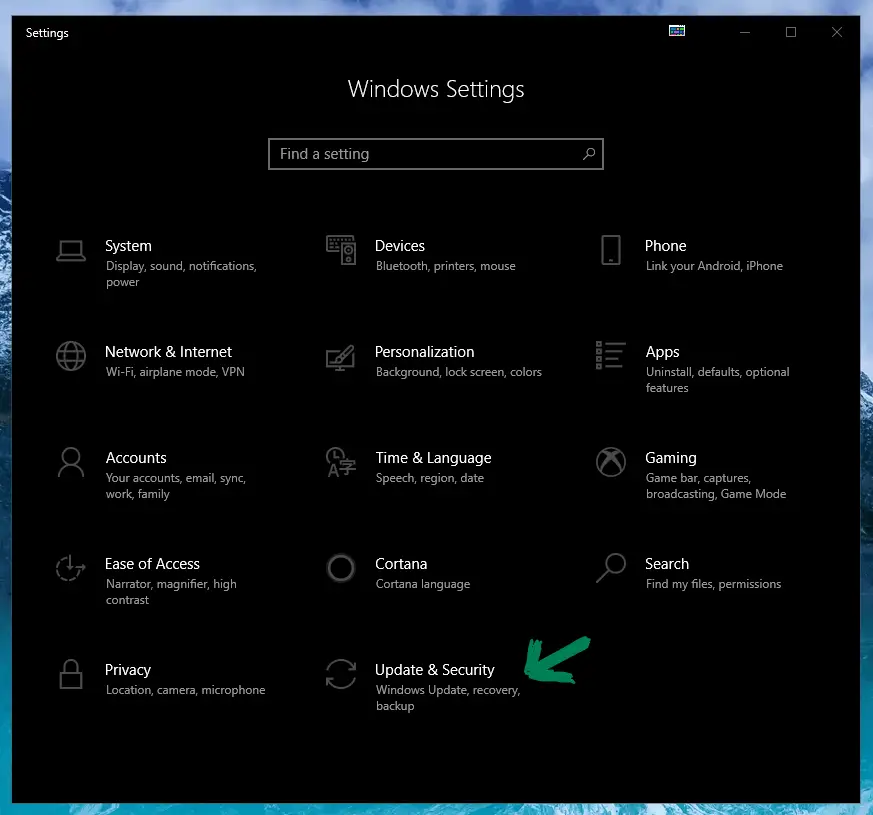Viewport: 873px width, 815px height.
Task: Click the Personalization paintbrush icon
Action: (x=340, y=357)
